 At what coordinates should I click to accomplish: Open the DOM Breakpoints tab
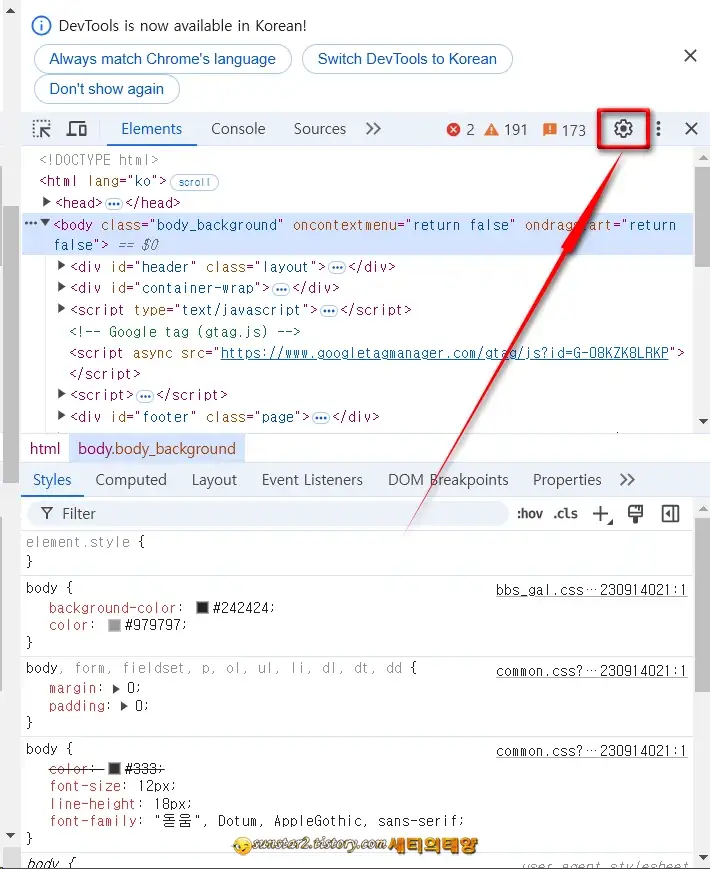pyautogui.click(x=448, y=480)
